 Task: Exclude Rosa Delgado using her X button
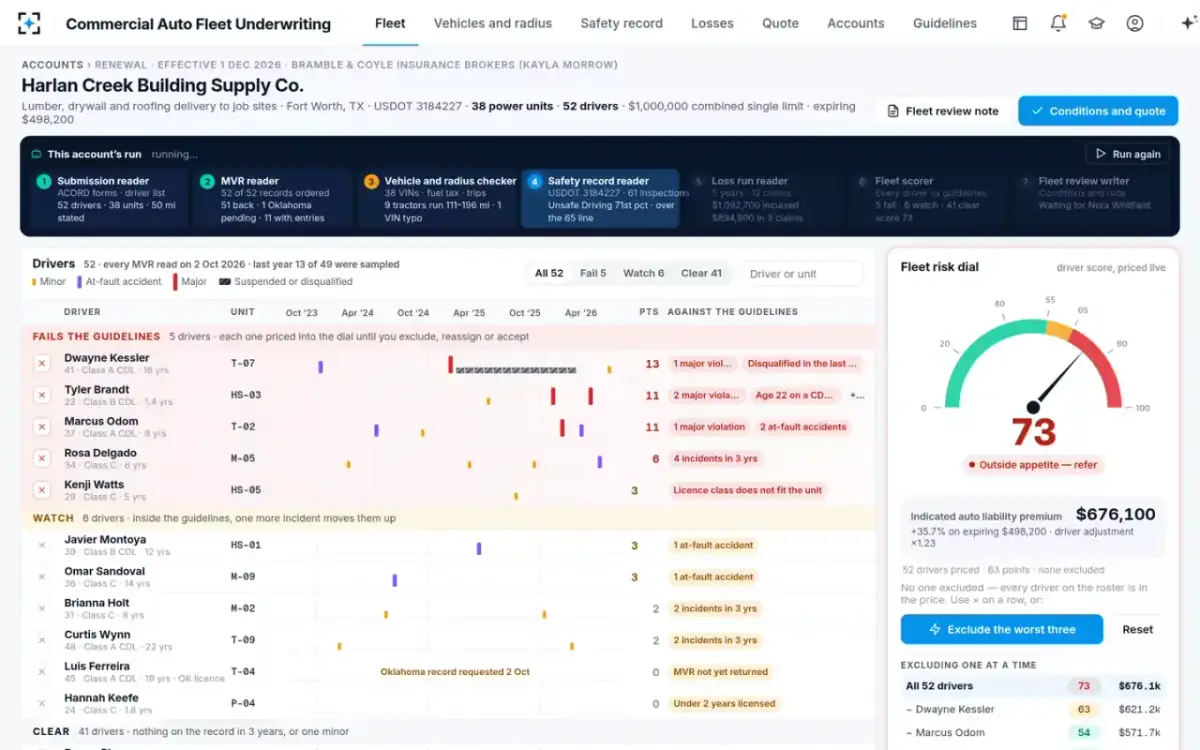42,458
